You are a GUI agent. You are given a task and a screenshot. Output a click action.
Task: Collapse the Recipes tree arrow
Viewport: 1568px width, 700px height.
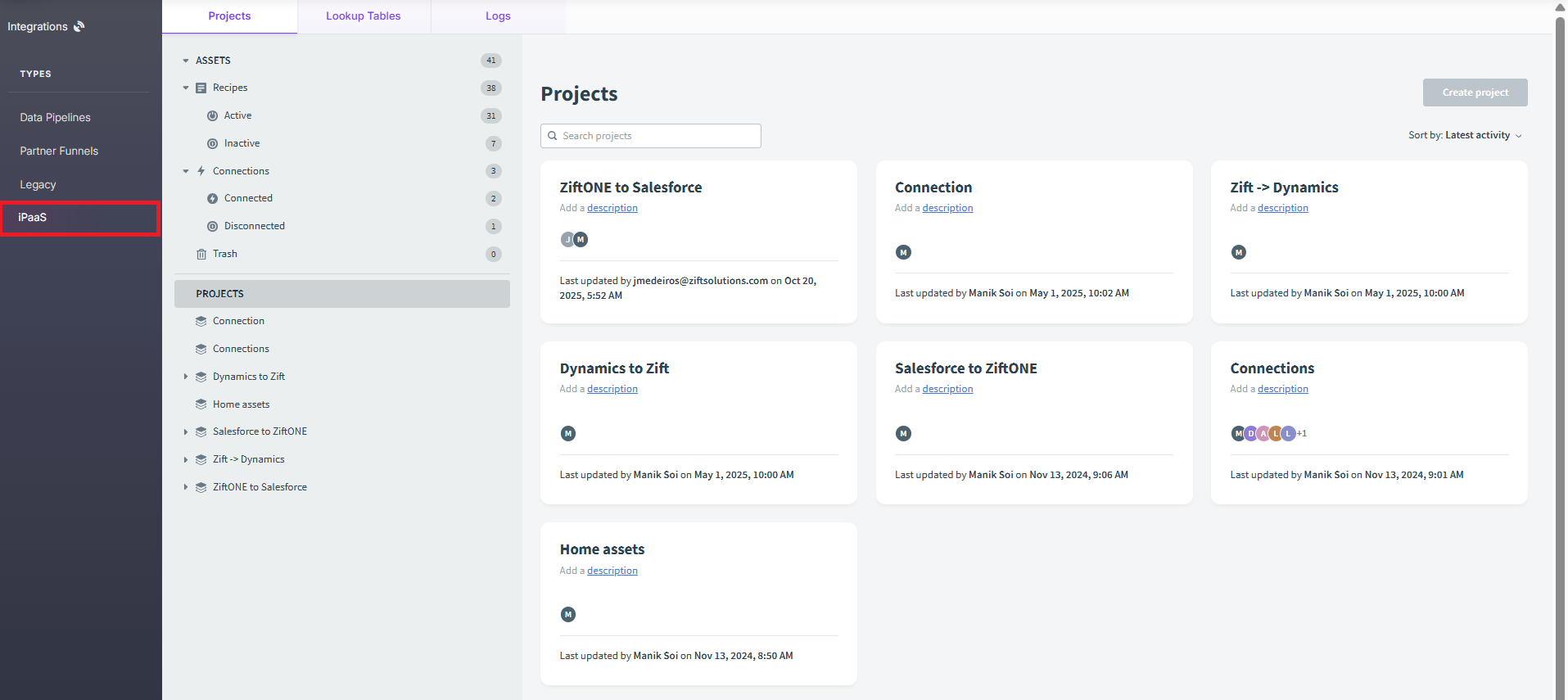186,88
